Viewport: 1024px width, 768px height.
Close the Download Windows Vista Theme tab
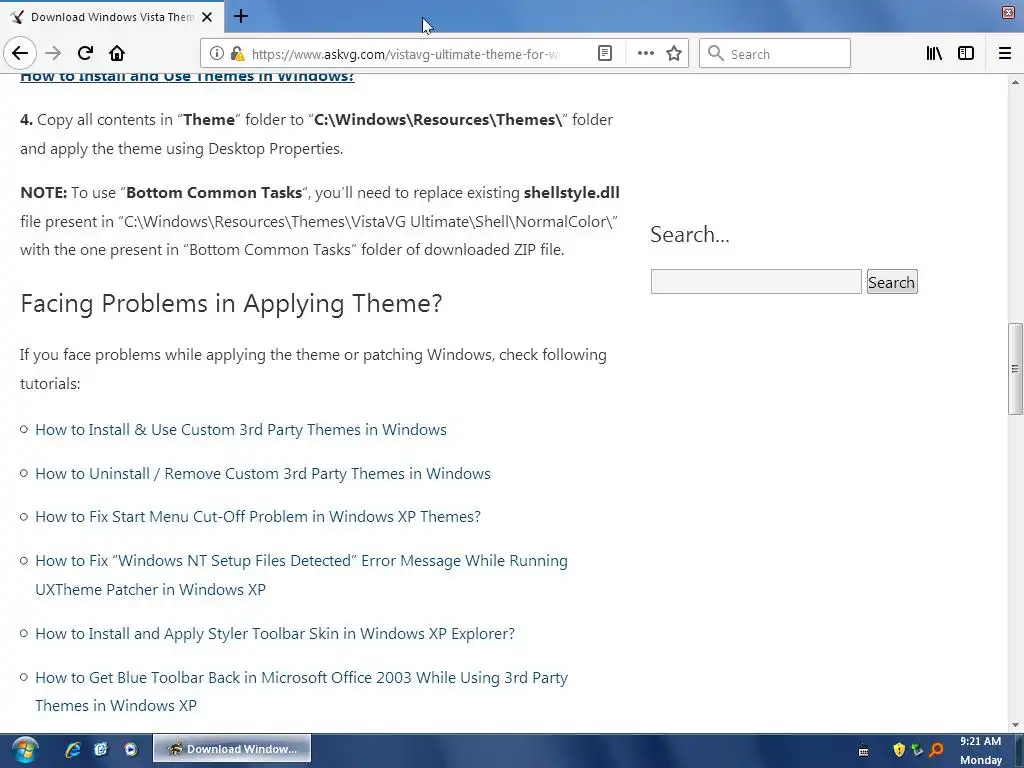click(x=207, y=17)
